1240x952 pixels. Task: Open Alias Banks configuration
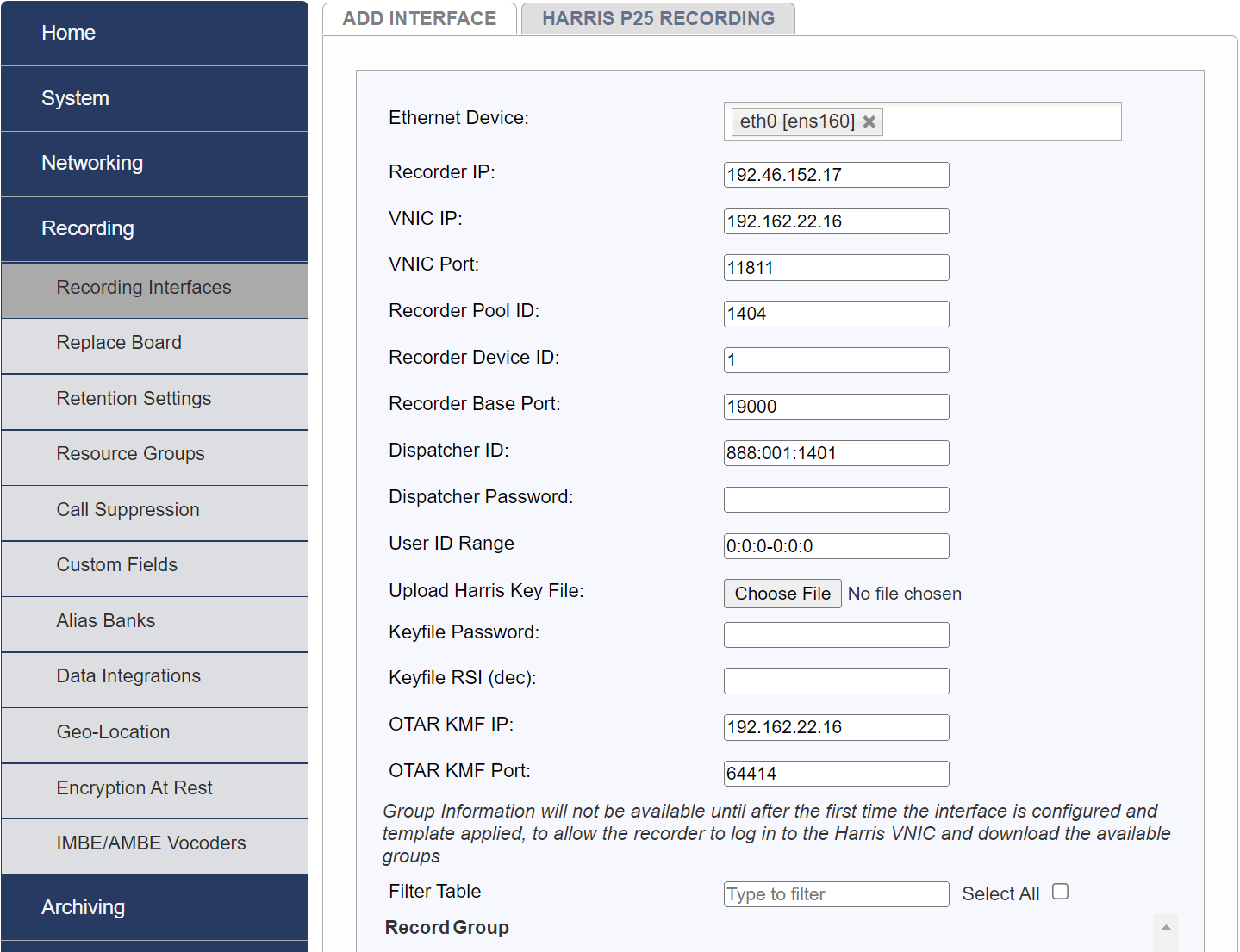pyautogui.click(x=105, y=620)
